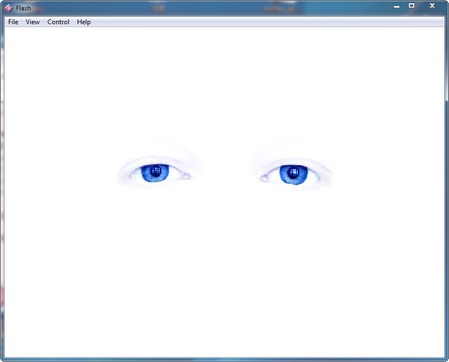Click the inner corner of the left eye

click(186, 176)
